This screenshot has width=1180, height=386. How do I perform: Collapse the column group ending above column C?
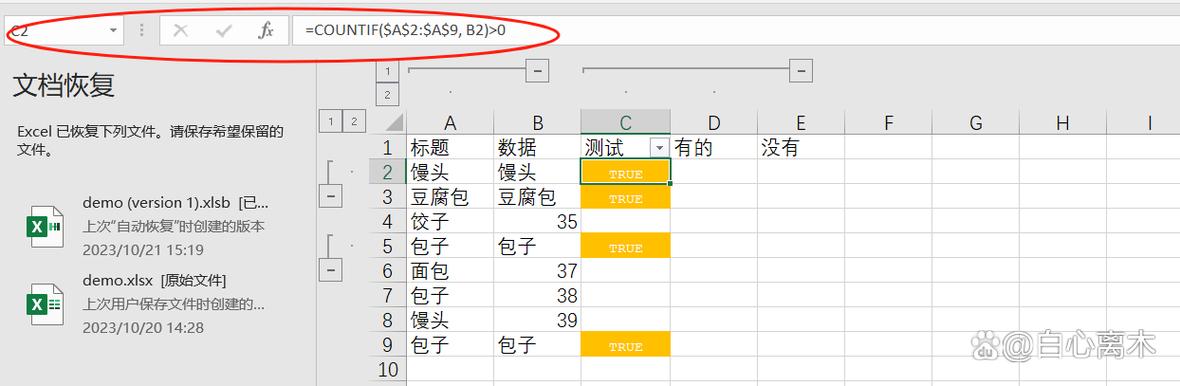coord(537,71)
